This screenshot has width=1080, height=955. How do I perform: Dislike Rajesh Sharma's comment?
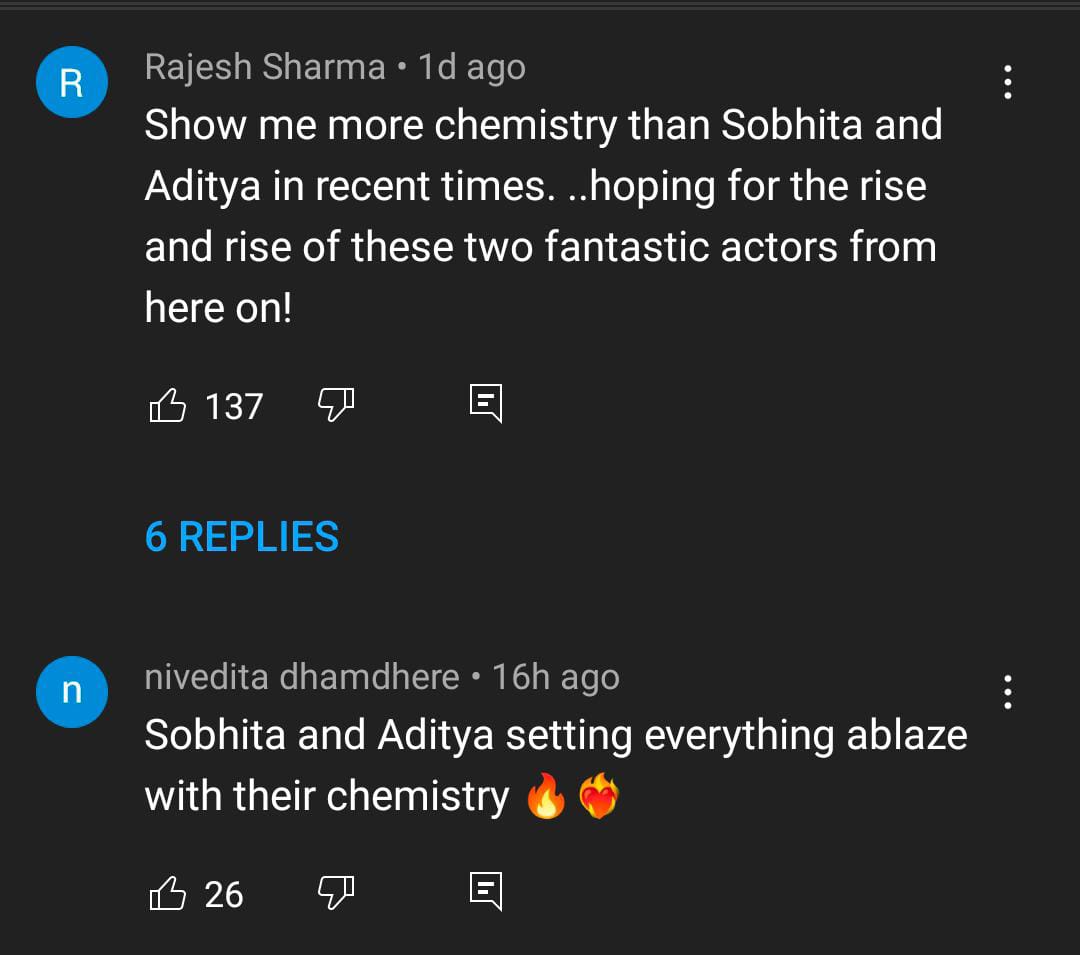336,405
